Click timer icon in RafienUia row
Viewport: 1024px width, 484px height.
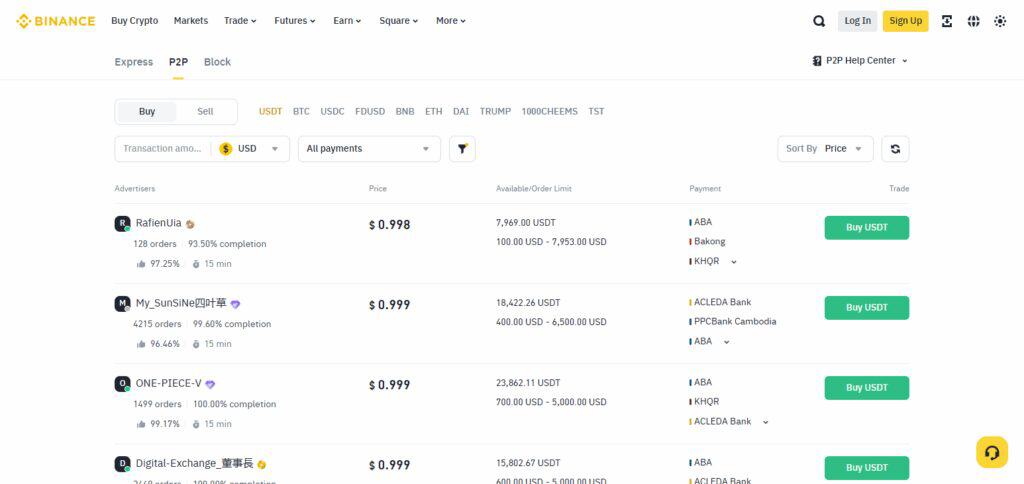point(196,264)
